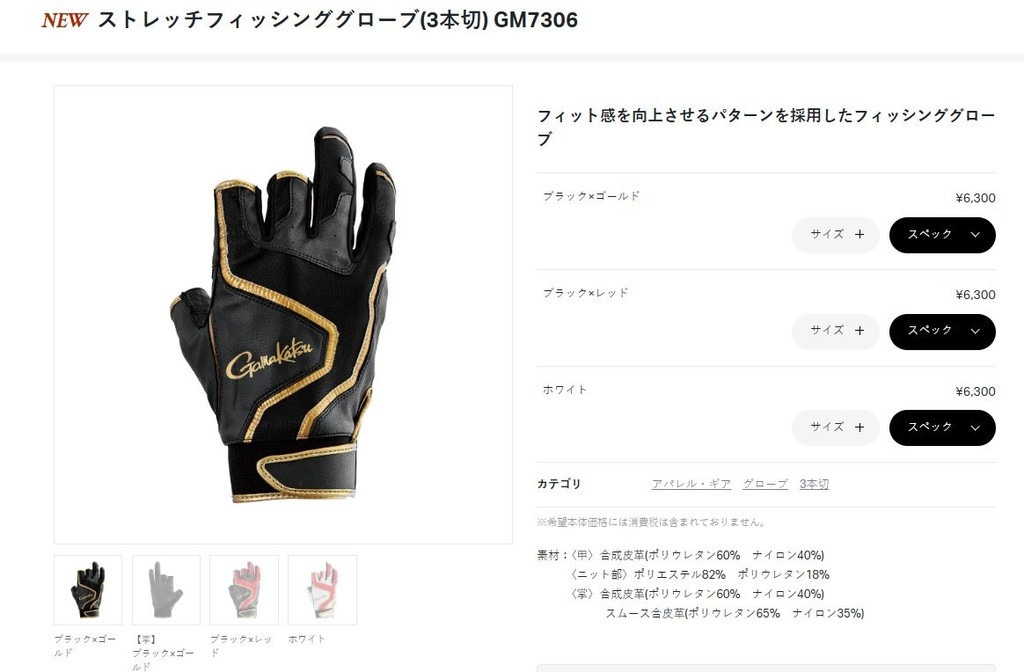Open アパレル・ギア category link
Image resolution: width=1024 pixels, height=672 pixels.
click(691, 484)
